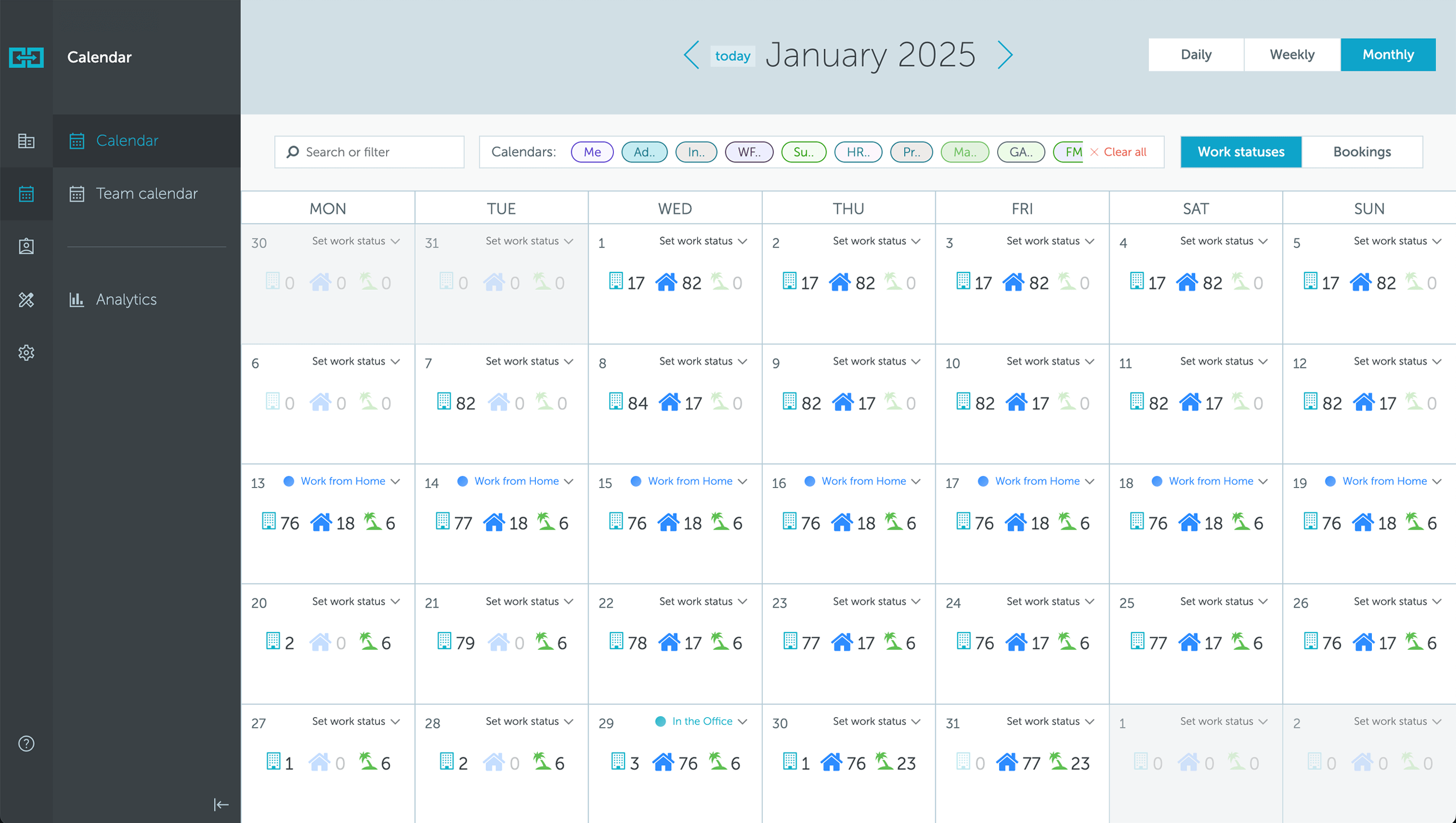This screenshot has height=823, width=1456.
Task: Click the search magnifier icon
Action: pyautogui.click(x=292, y=152)
